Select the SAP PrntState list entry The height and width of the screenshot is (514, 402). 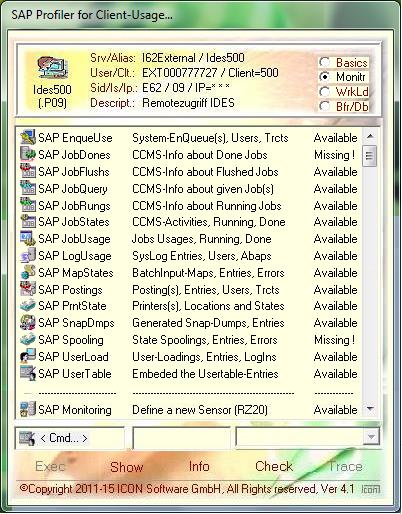(189, 306)
